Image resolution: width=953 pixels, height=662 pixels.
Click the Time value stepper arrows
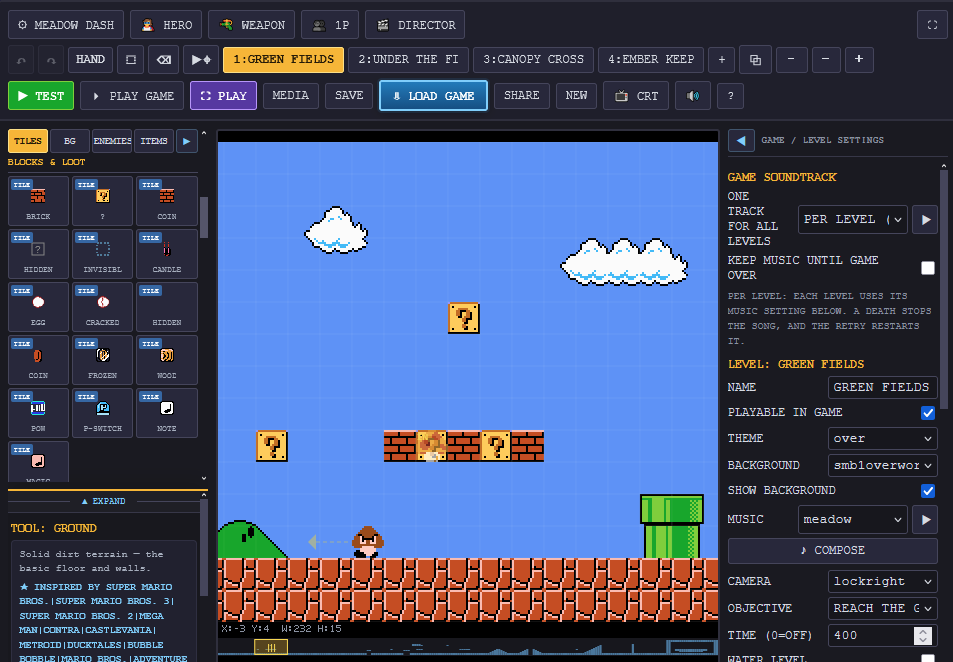pyautogui.click(x=923, y=635)
